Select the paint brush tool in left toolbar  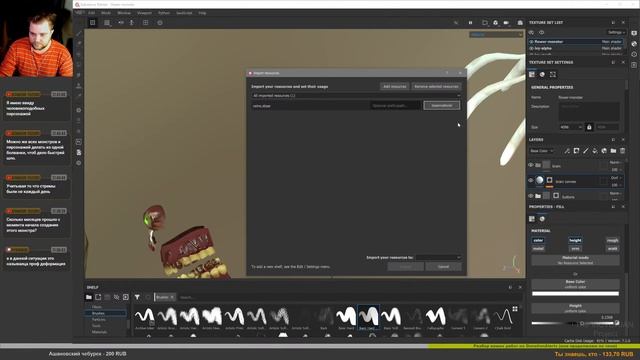[79, 33]
